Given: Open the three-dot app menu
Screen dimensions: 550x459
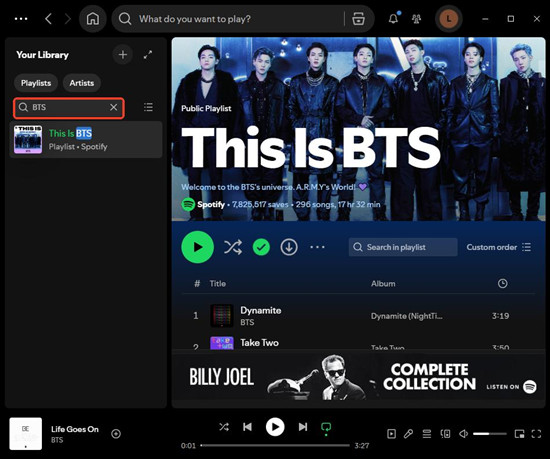Looking at the screenshot, I should [x=21, y=19].
